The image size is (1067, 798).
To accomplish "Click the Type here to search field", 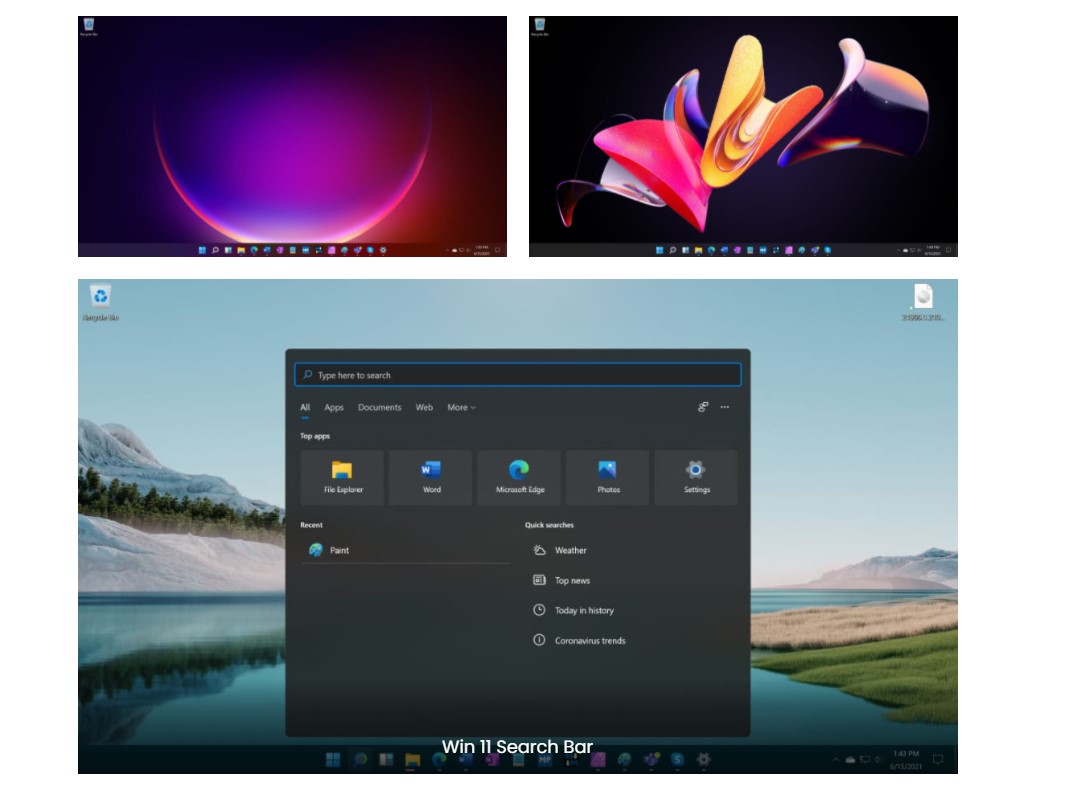I will coord(518,375).
